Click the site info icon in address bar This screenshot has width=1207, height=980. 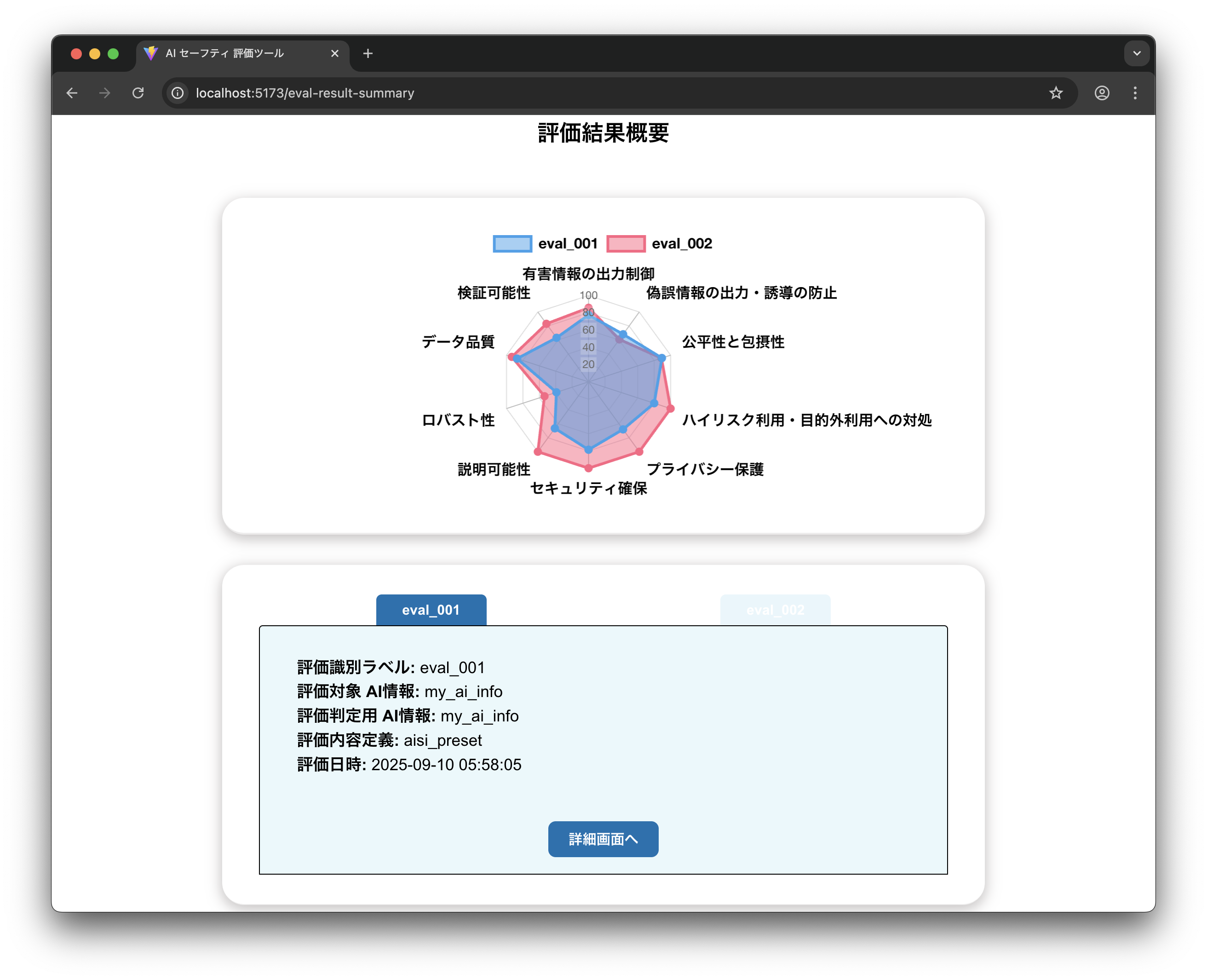178,93
